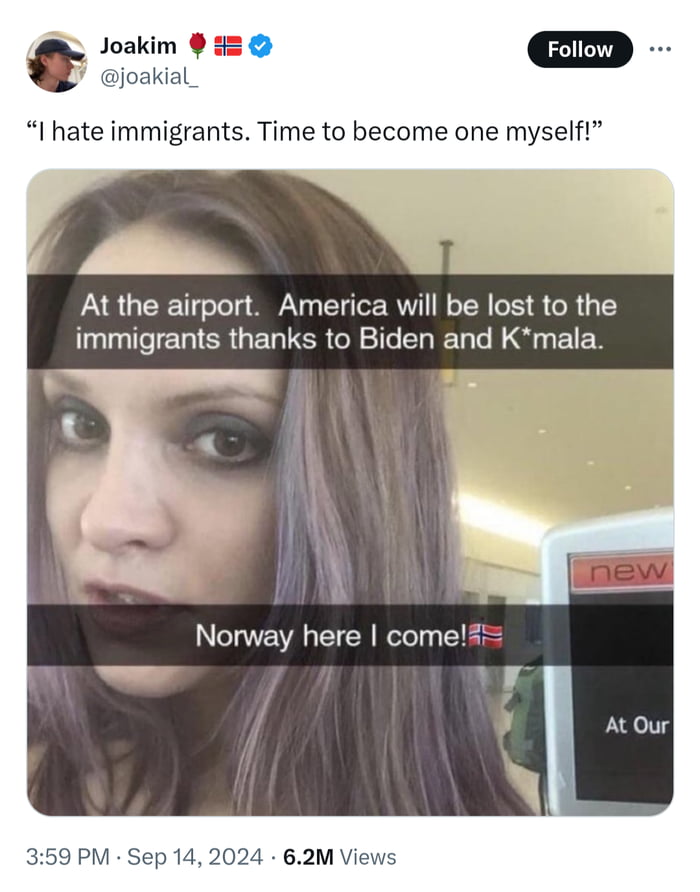Image resolution: width=700 pixels, height=892 pixels.
Task: Open the three-dot more options menu
Action: tap(660, 49)
